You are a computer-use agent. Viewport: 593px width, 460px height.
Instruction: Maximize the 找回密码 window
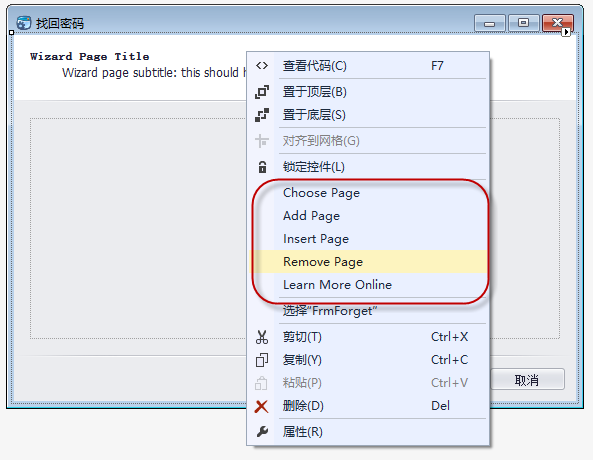(523, 23)
